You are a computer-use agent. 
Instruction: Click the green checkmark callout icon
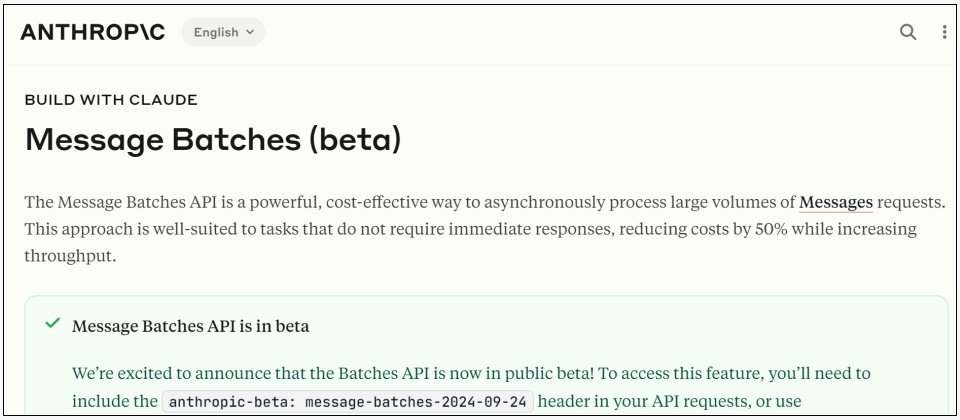52,325
